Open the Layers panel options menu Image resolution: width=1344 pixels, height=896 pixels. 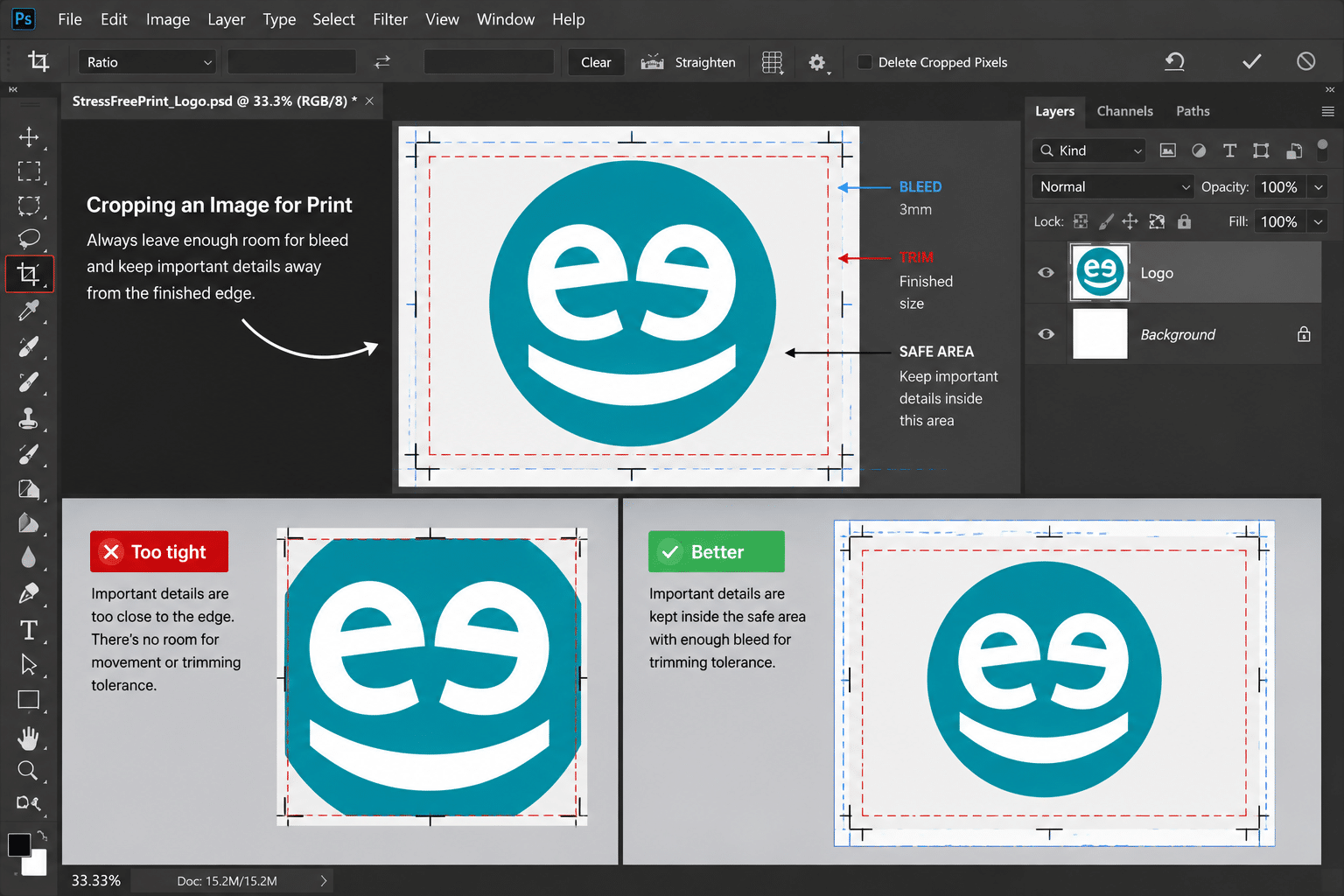click(1327, 111)
